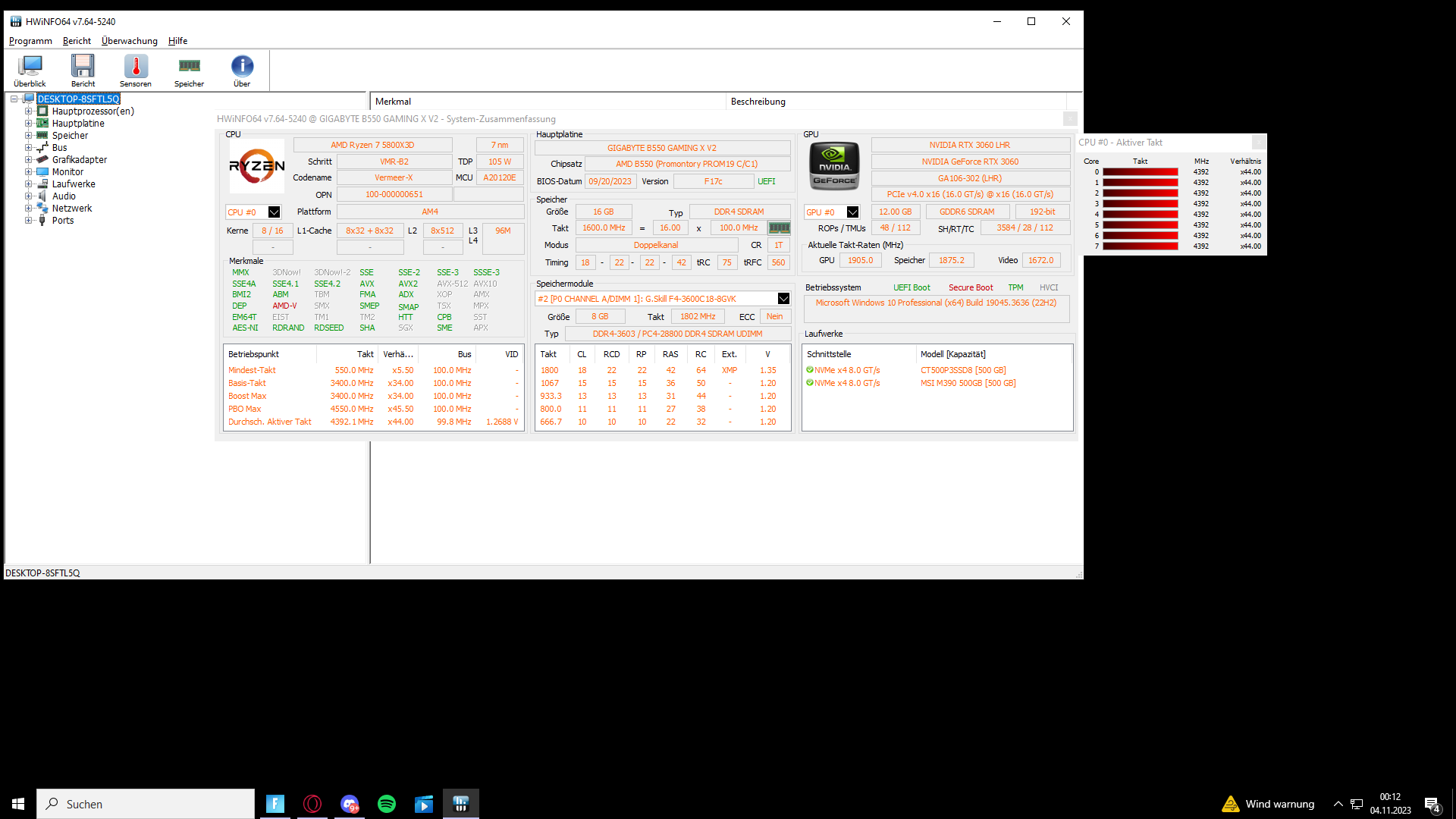Expand the Hauptprozessor(en) tree node
The image size is (1456, 819).
pos(29,111)
